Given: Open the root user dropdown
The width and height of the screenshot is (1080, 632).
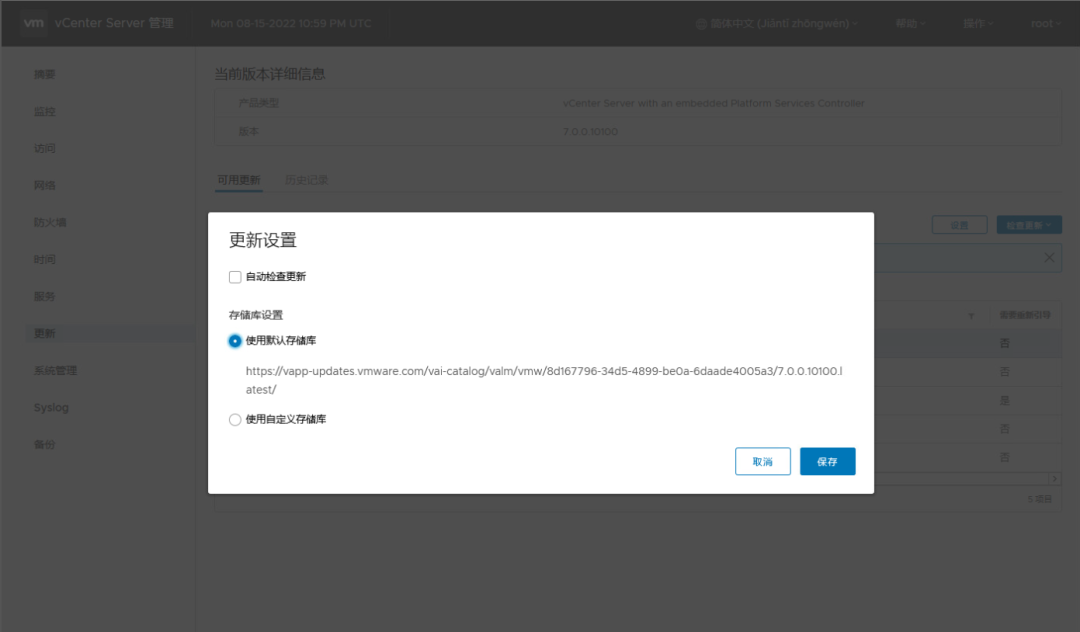Looking at the screenshot, I should click(x=1046, y=23).
